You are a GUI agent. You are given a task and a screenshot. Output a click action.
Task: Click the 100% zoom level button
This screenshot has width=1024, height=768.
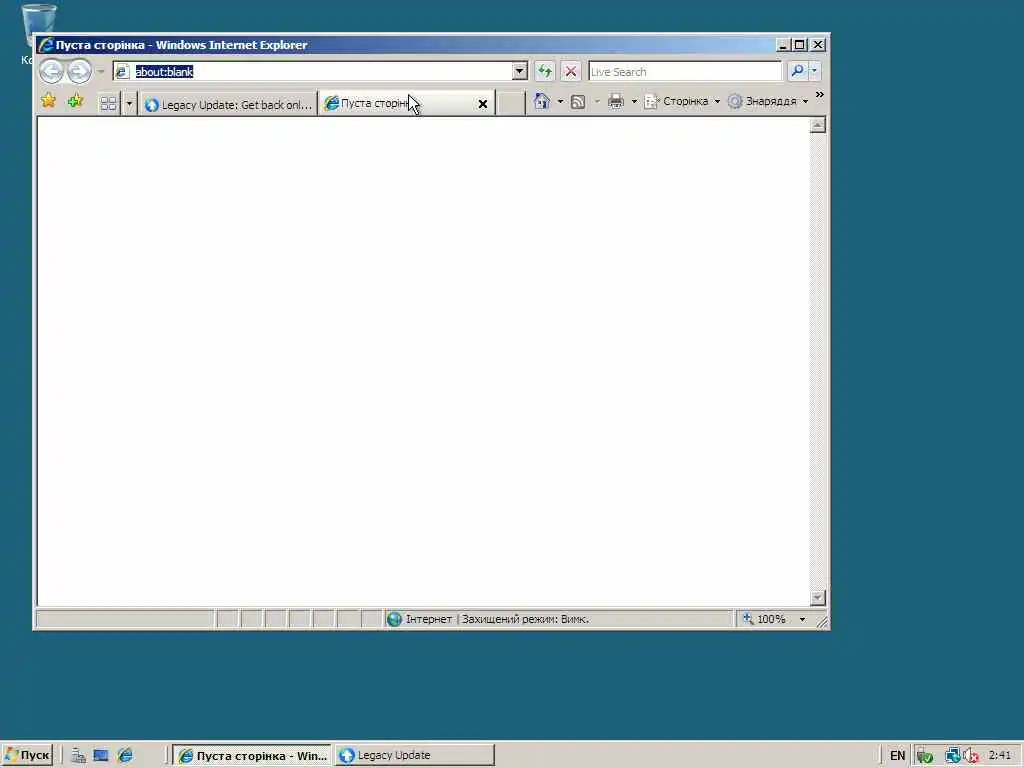[x=765, y=619]
